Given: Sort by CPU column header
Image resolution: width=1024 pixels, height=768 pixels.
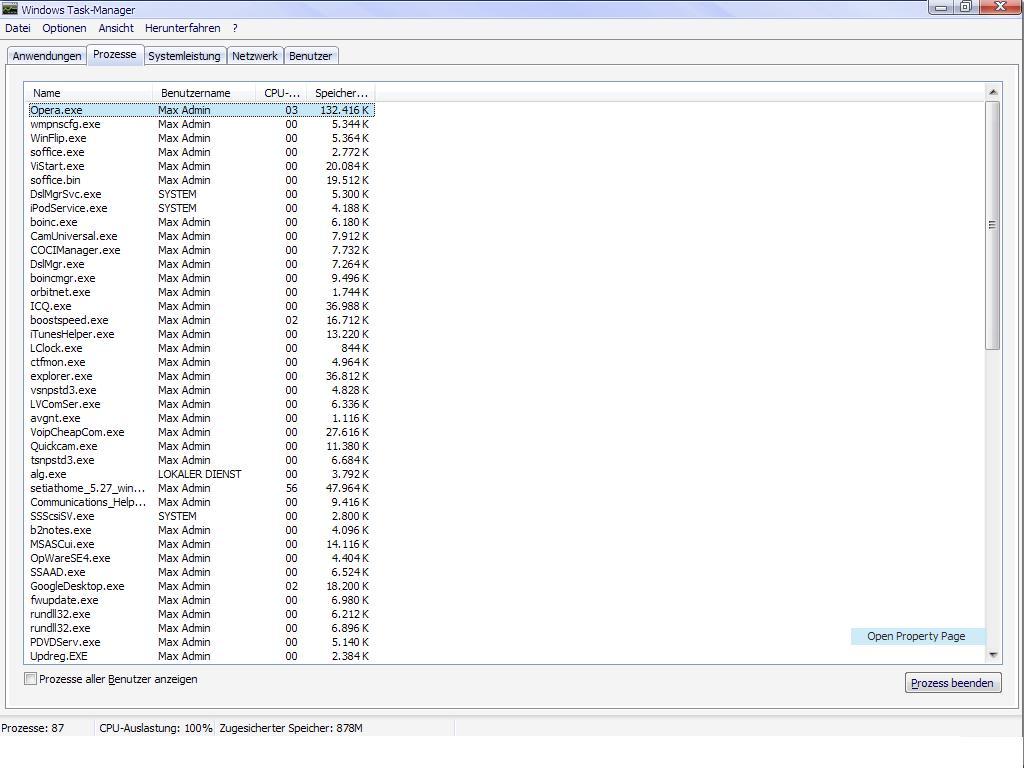Looking at the screenshot, I should pyautogui.click(x=281, y=93).
